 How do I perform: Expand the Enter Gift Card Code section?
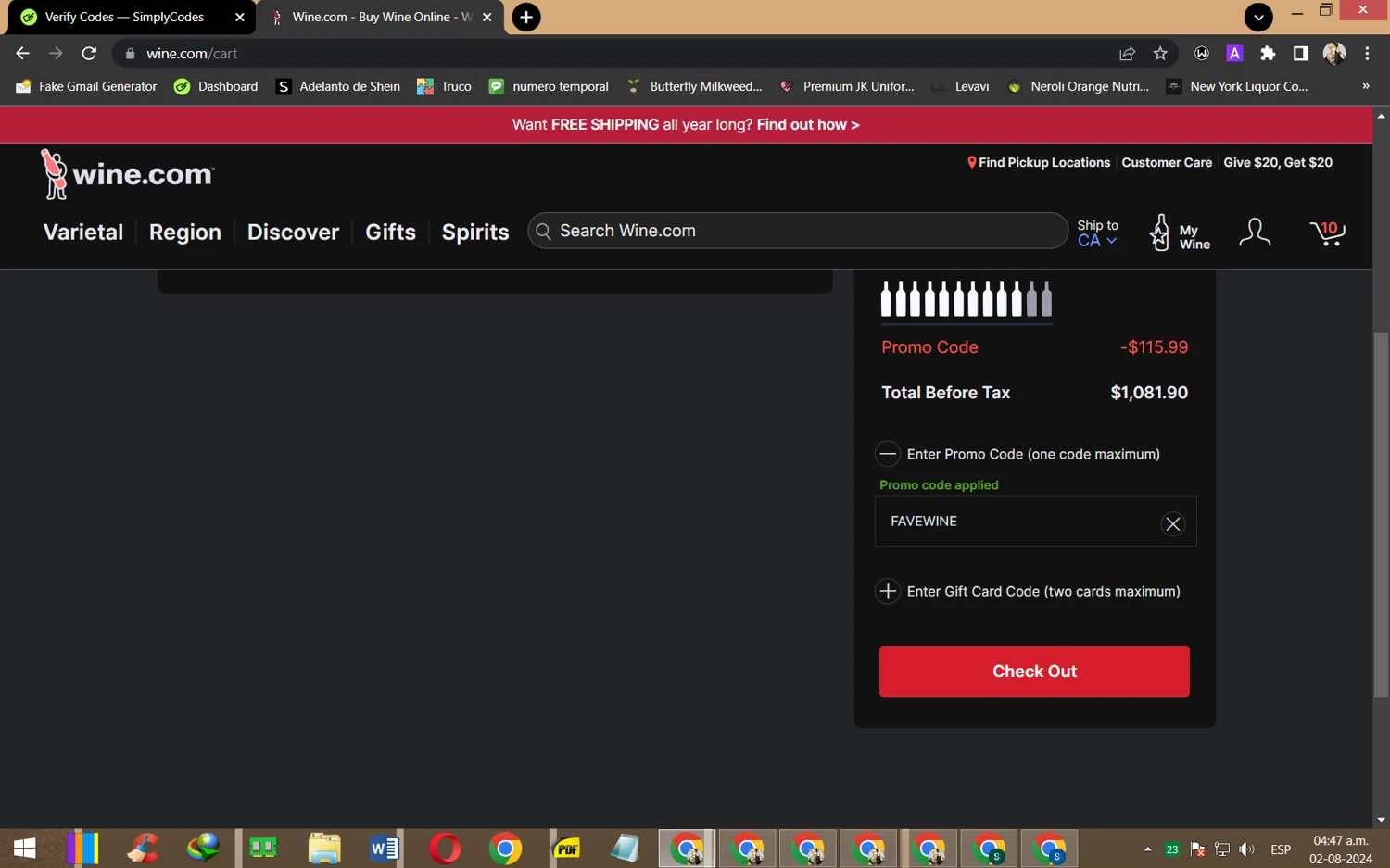click(888, 591)
